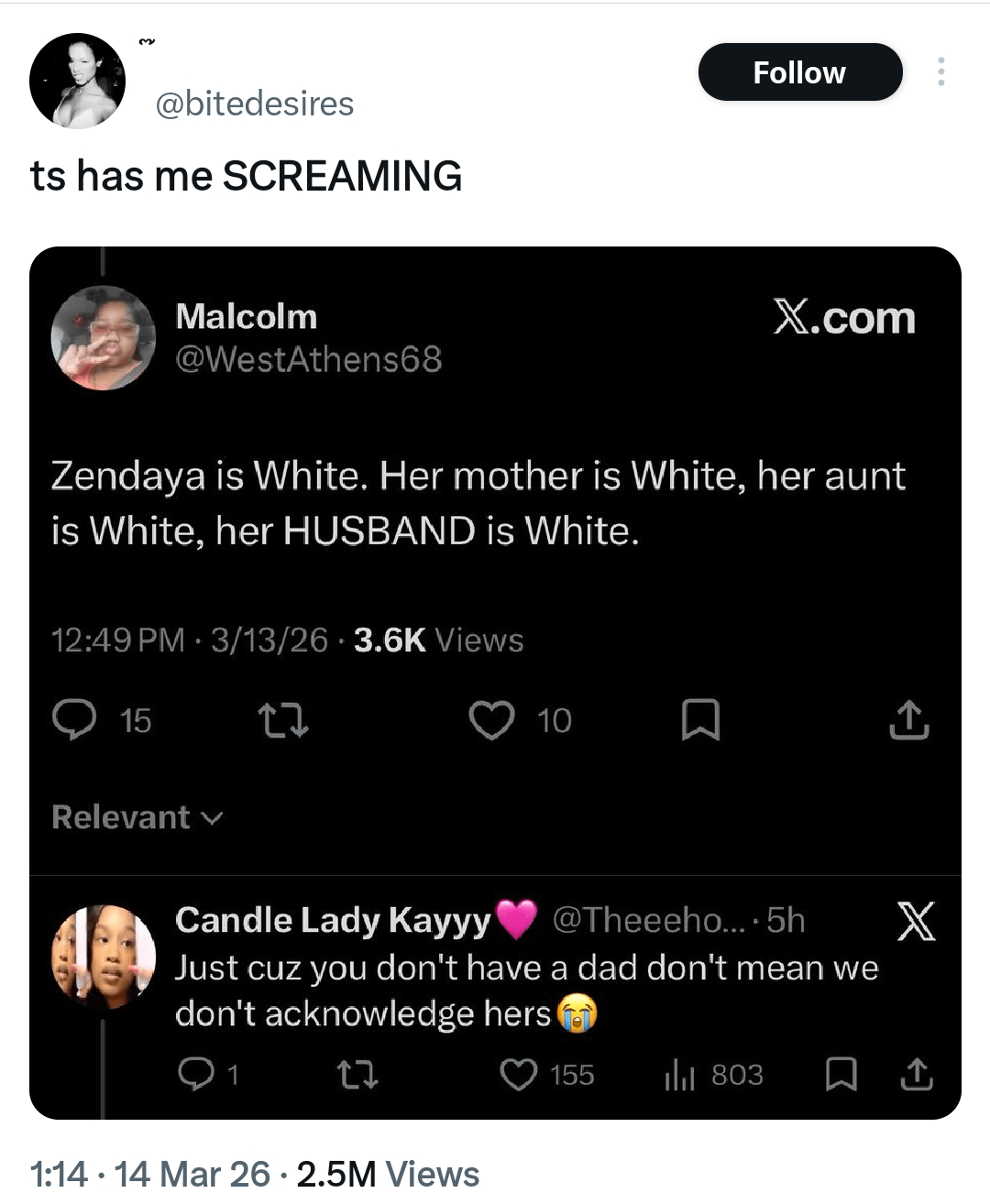Like Candle Lady Kayyy's reply

(x=519, y=1075)
